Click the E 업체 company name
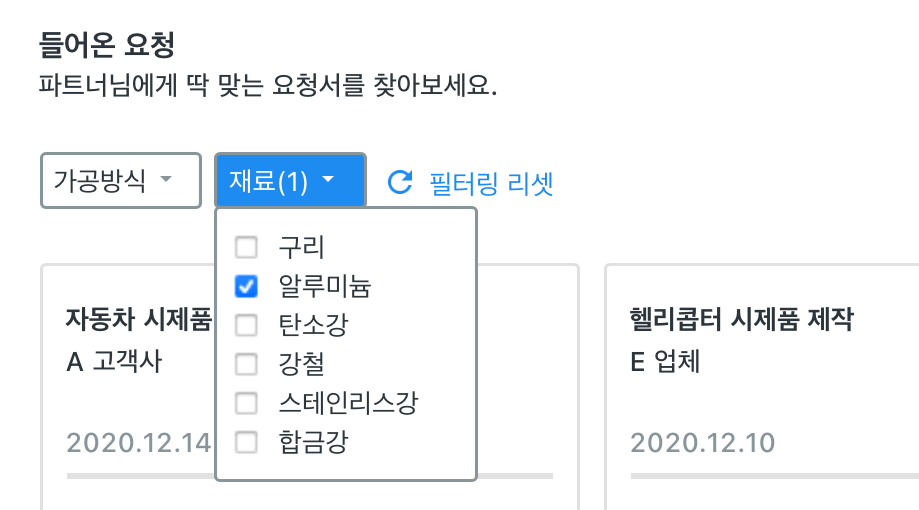The width and height of the screenshot is (919, 510). click(665, 361)
